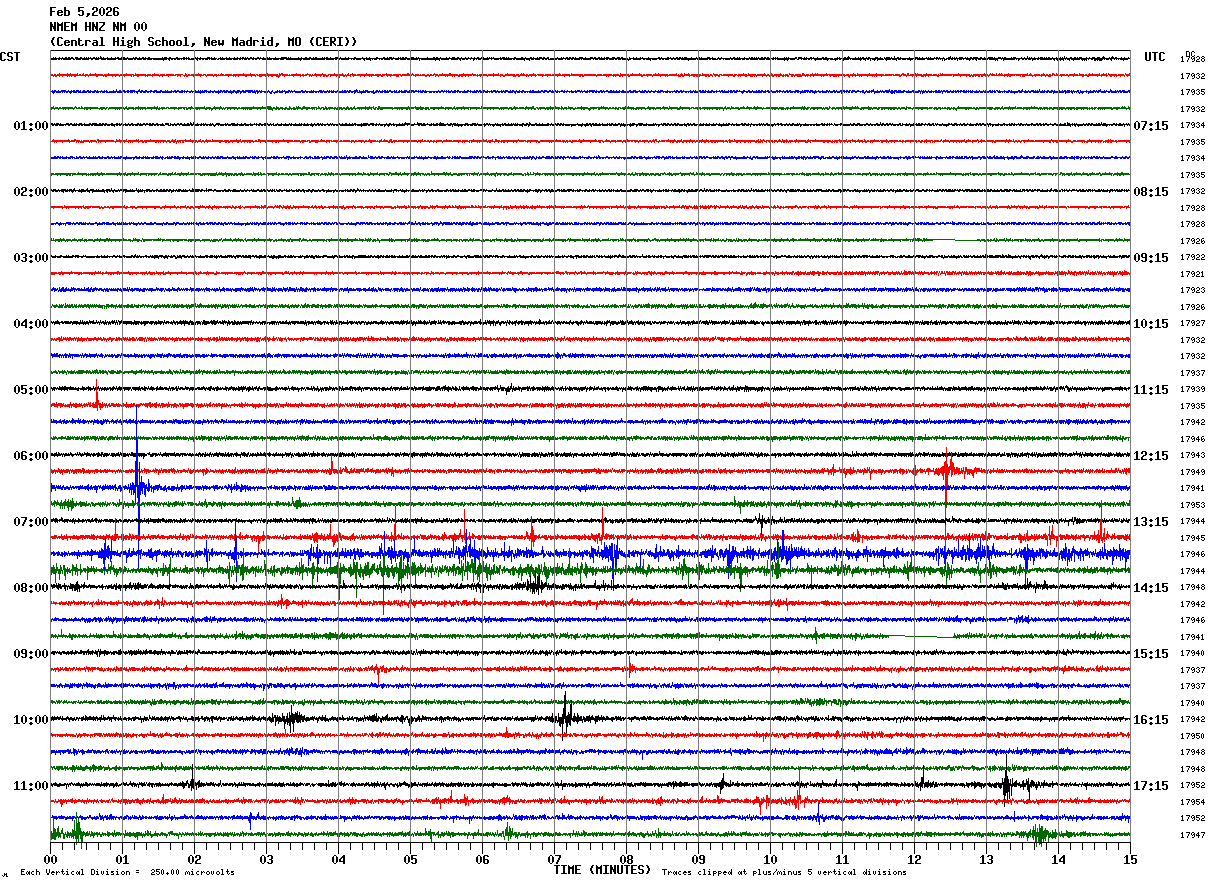
Task: Select the 05:00 CST row label
Action: [x=31, y=390]
